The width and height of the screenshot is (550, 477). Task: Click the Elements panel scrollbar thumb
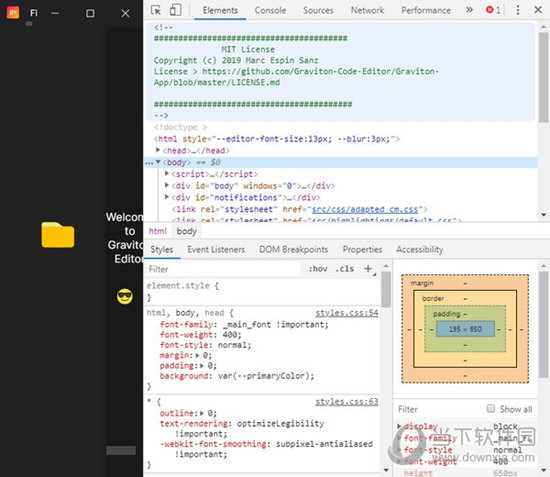(x=543, y=77)
